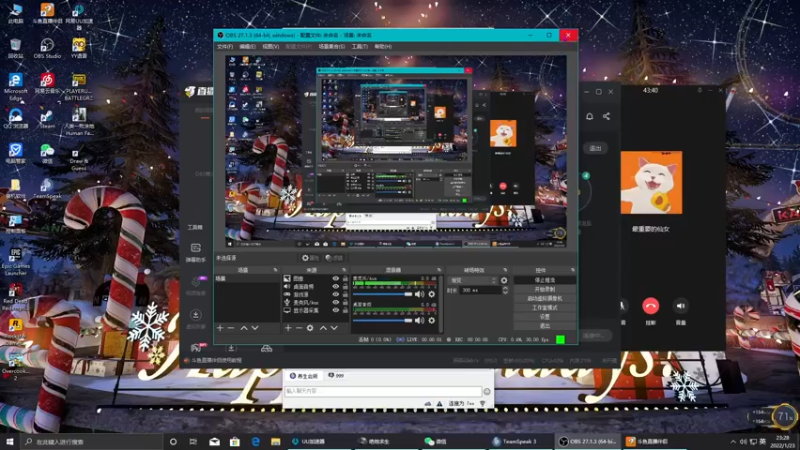Pop out the Scenes dock panel
The width and height of the screenshot is (800, 450).
(x=276, y=270)
